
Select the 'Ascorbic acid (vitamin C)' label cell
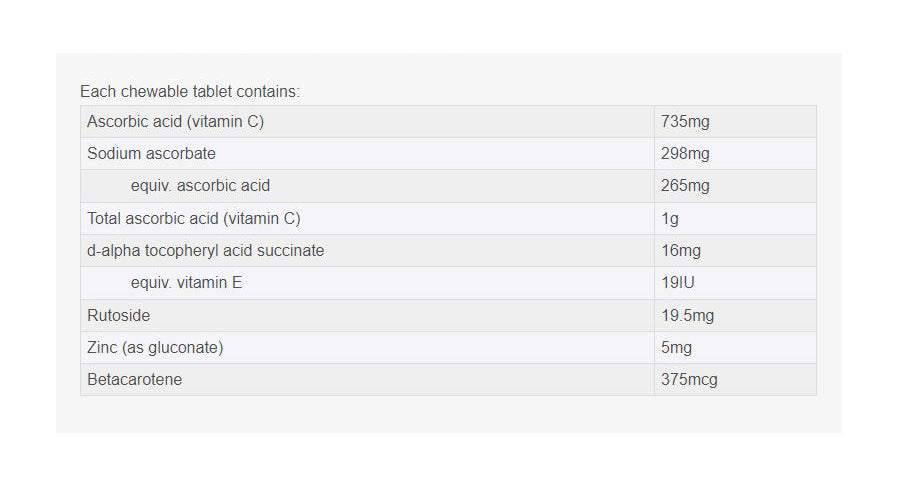(176, 122)
